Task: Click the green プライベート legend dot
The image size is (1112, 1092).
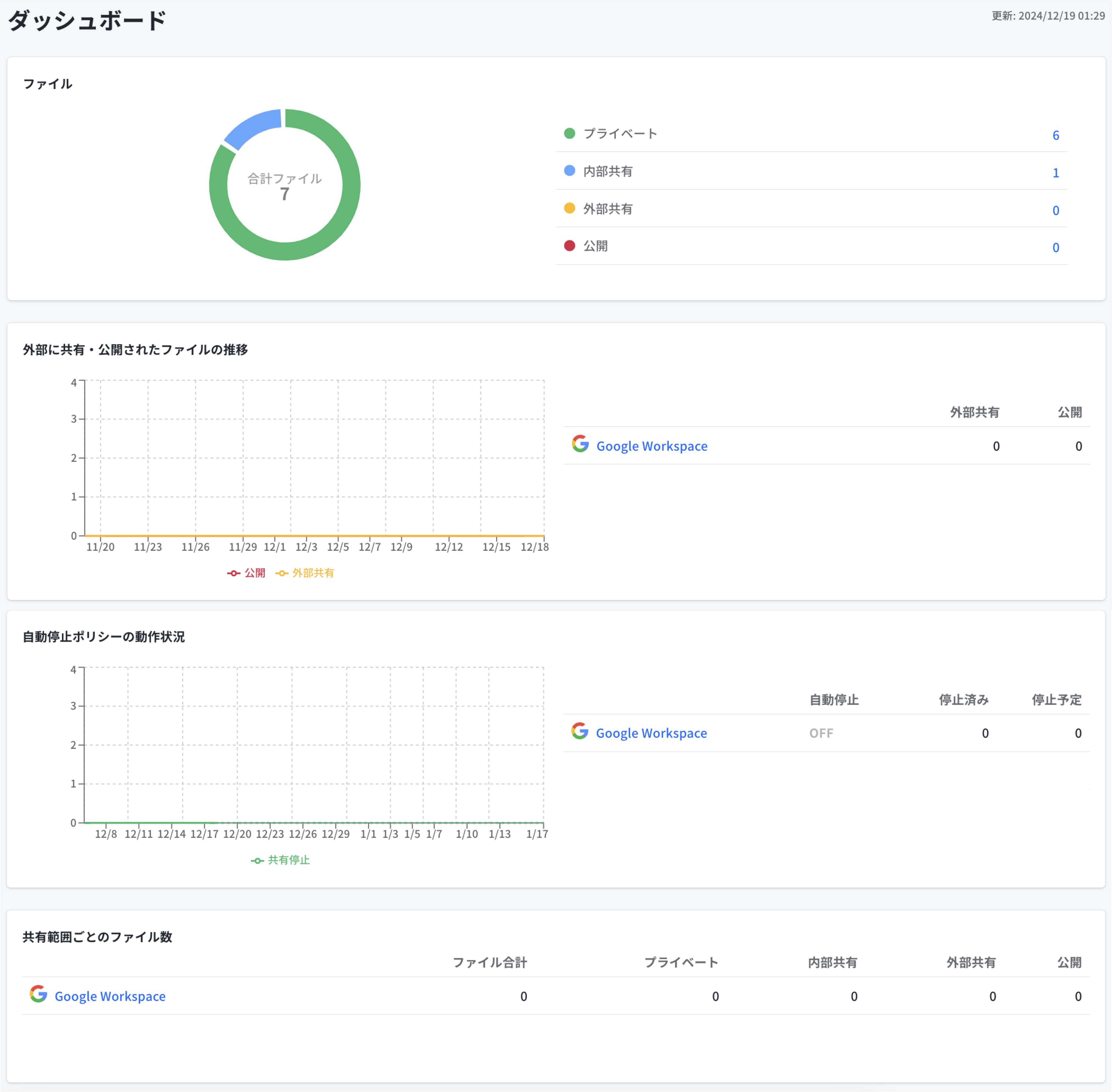Action: (569, 133)
